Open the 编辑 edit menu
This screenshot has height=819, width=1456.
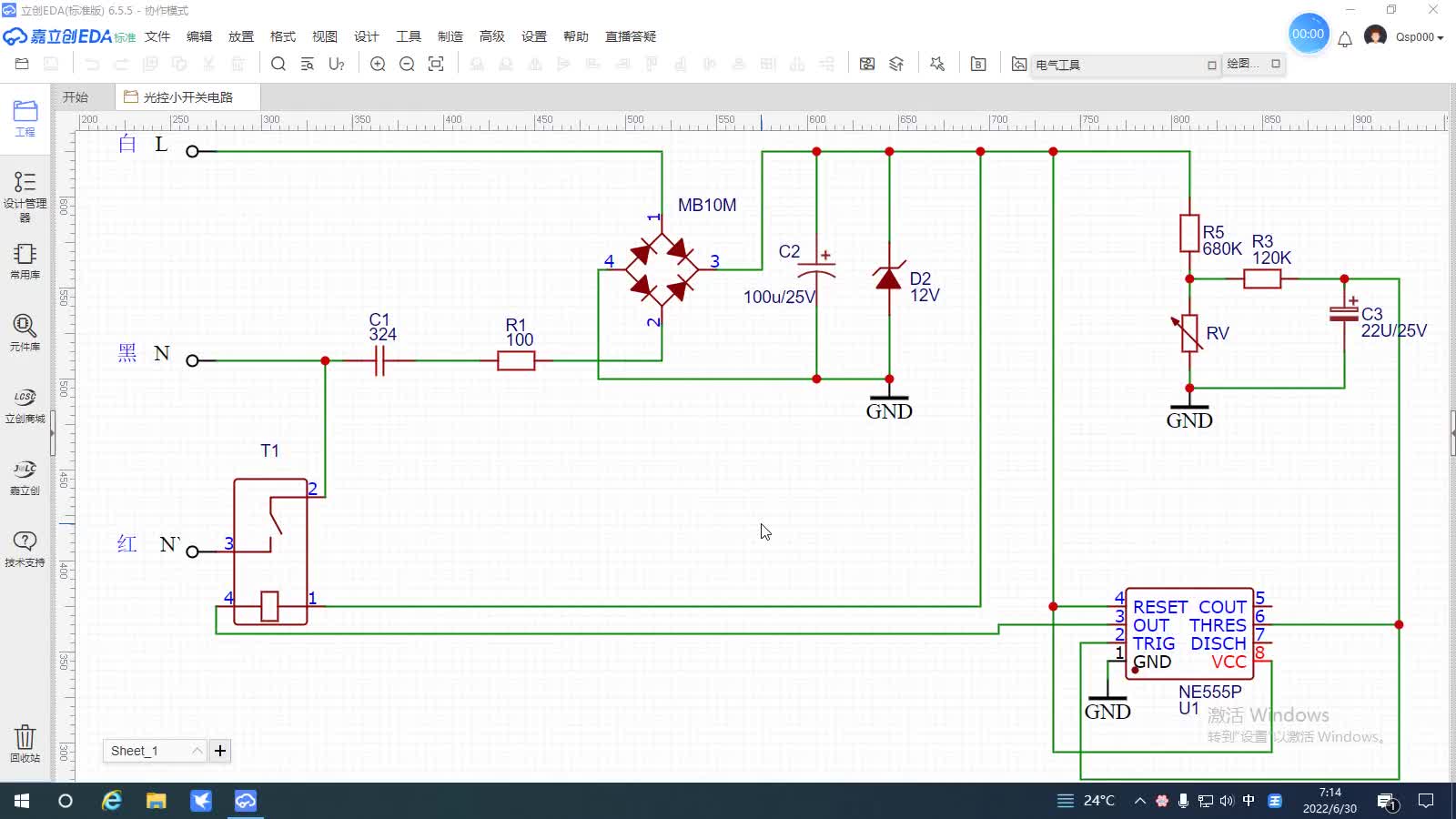[x=199, y=36]
